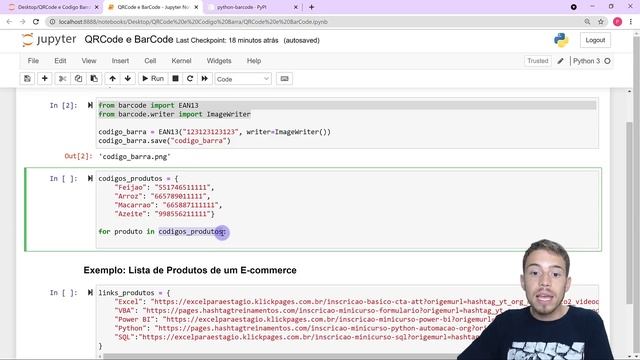Open a new browser tab
The width and height of the screenshot is (640, 360).
[311, 7]
